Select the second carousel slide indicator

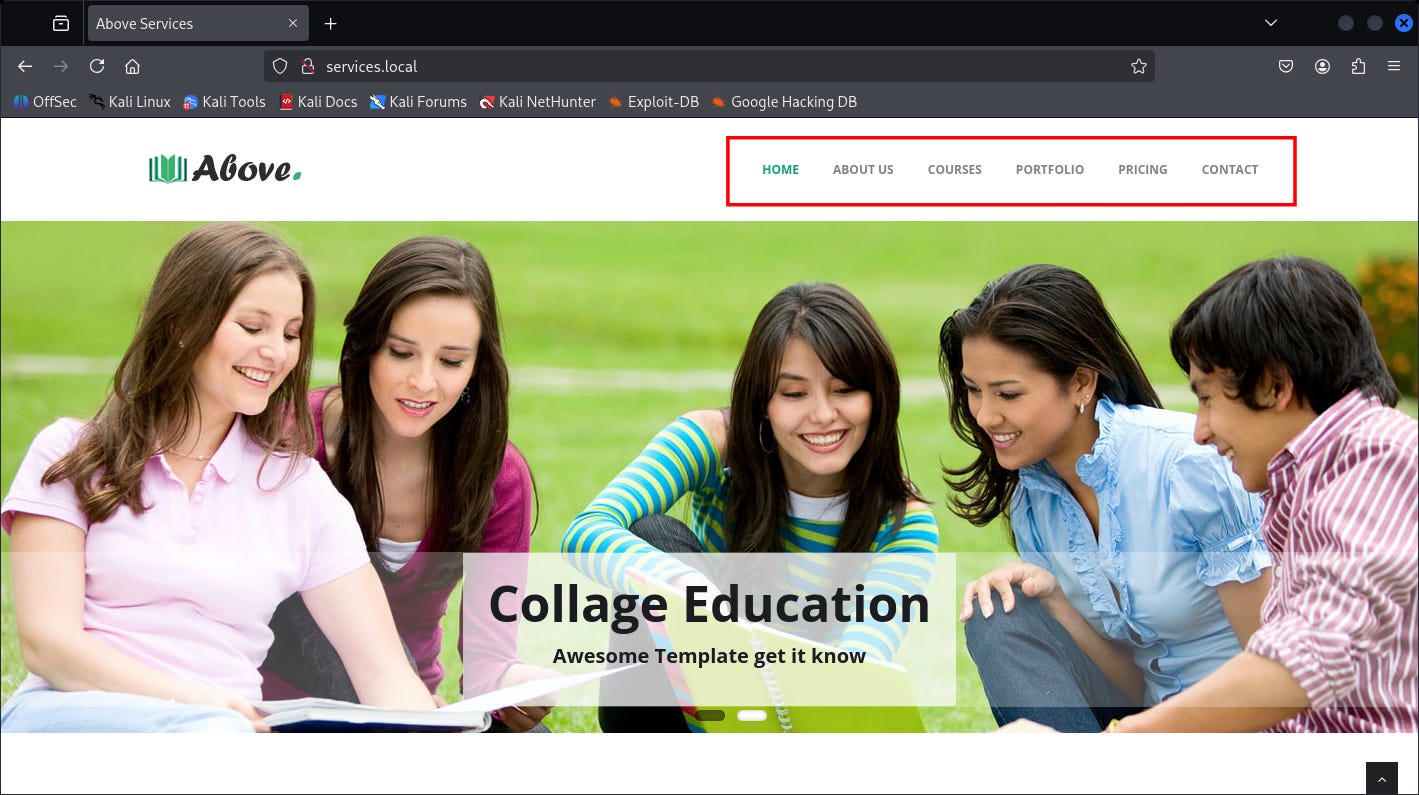pos(751,715)
